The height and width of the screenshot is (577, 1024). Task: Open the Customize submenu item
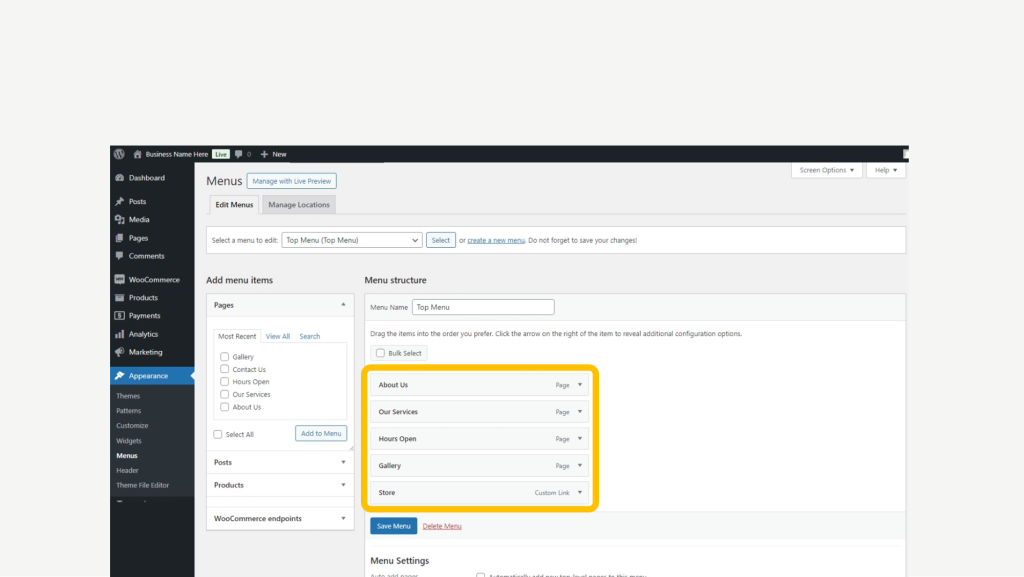[x=132, y=426]
